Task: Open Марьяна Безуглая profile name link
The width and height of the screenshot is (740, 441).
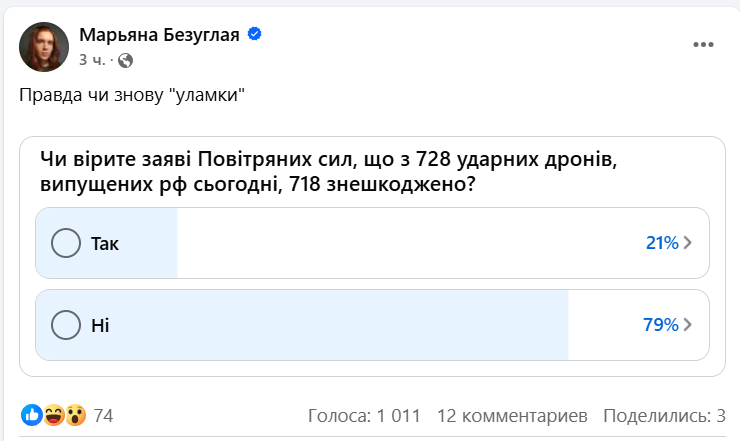Action: [159, 35]
